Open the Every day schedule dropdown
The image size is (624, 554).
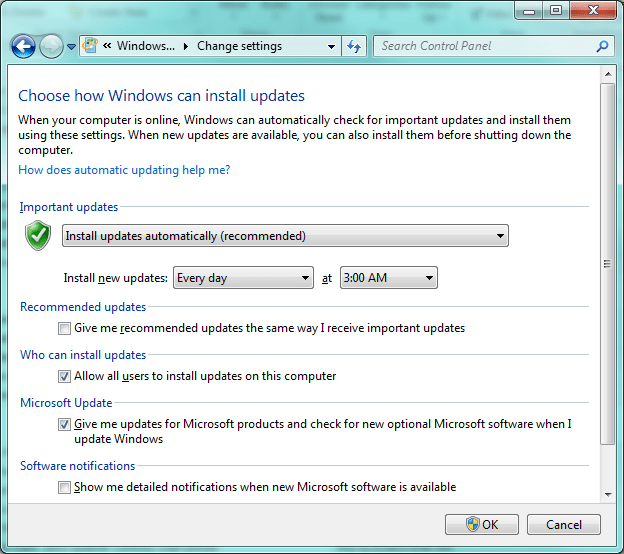coord(243,278)
